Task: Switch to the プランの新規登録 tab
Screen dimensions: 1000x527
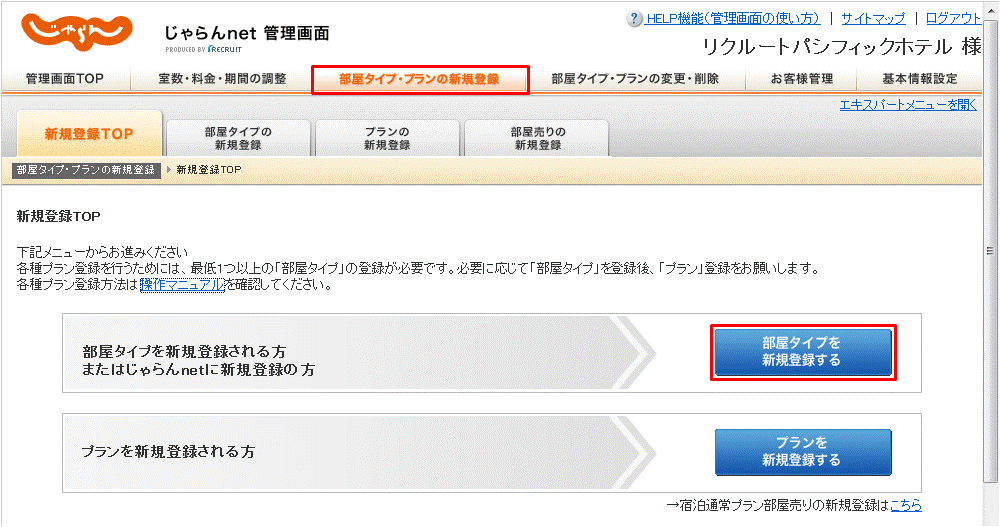Action: 387,138
